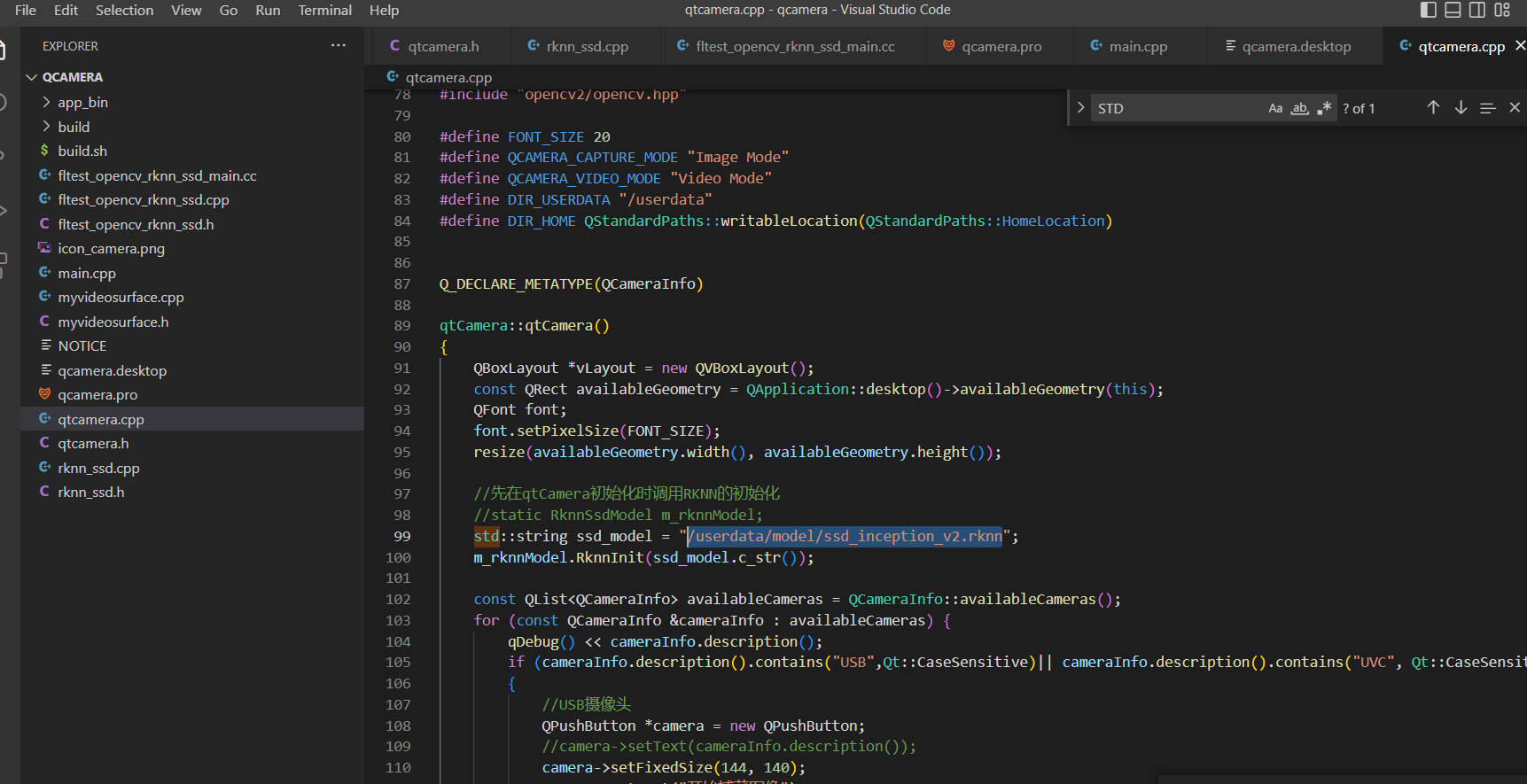This screenshot has width=1527, height=784.
Task: Collapse the QCAMERA folder section
Action: click(192, 77)
